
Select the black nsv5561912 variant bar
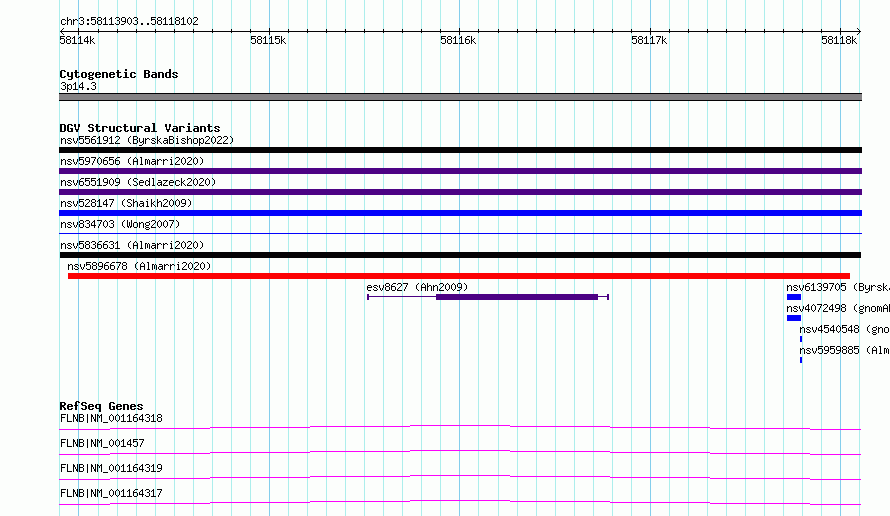pos(460,150)
